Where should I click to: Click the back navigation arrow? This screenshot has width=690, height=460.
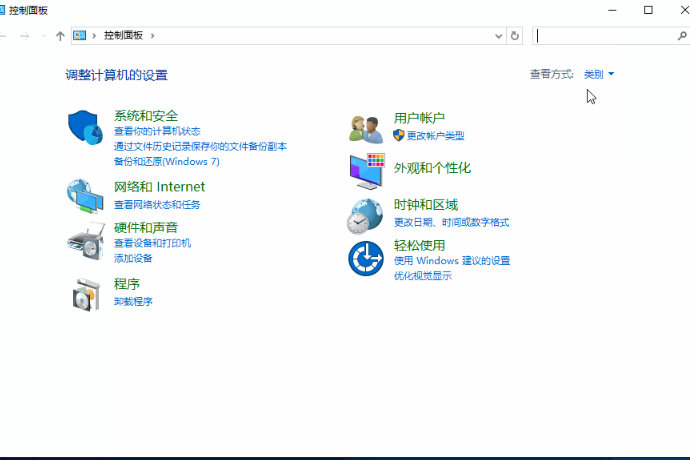click(3, 36)
